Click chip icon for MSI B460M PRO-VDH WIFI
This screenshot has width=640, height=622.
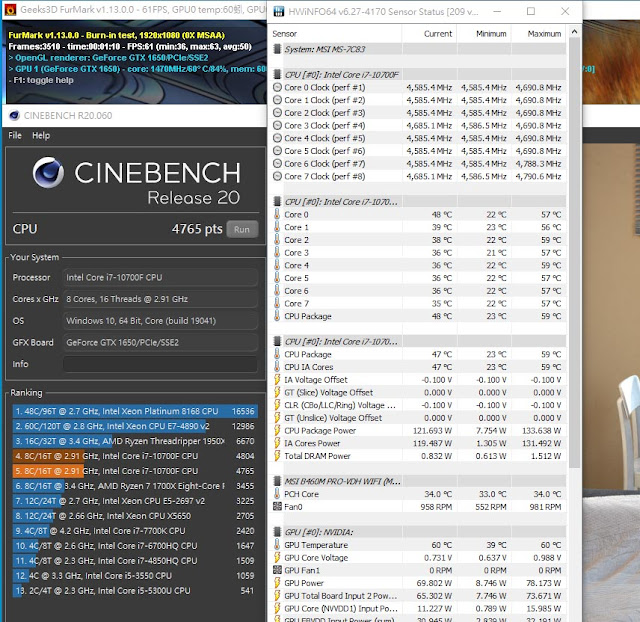[x=277, y=482]
